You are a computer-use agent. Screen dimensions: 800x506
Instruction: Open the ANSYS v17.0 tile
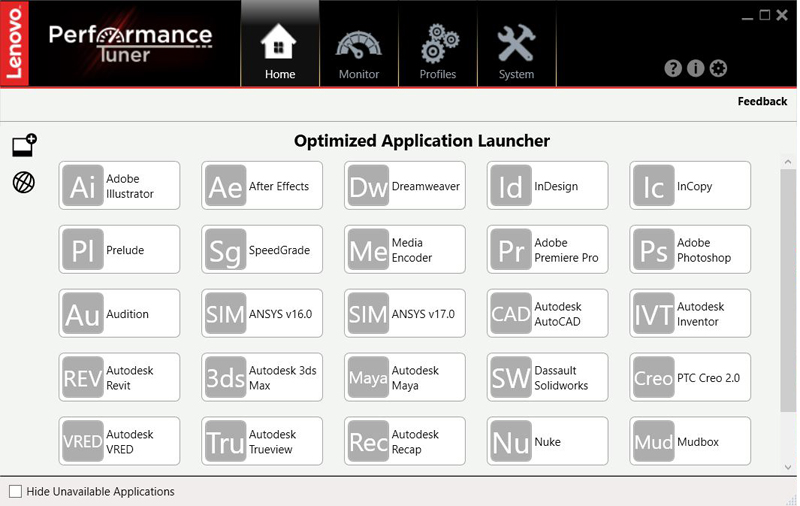[x=405, y=313]
